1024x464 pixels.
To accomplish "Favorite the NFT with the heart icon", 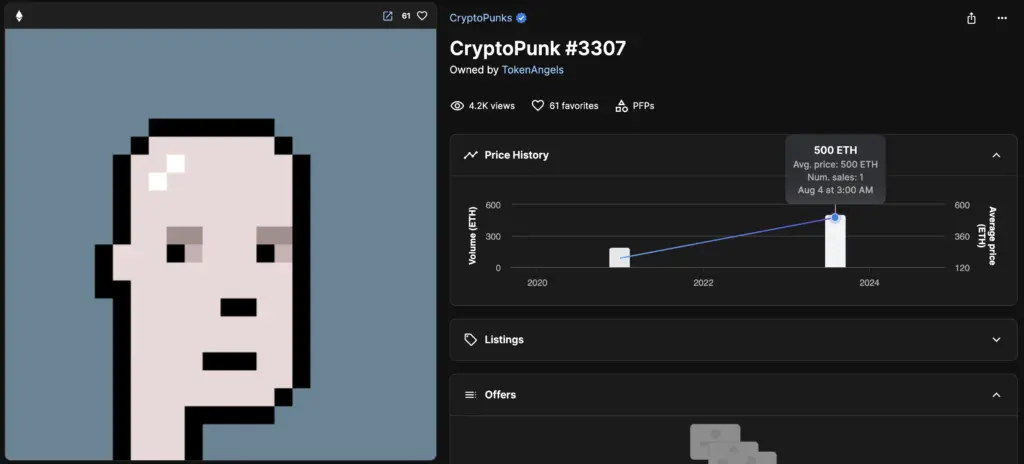I will tap(422, 16).
